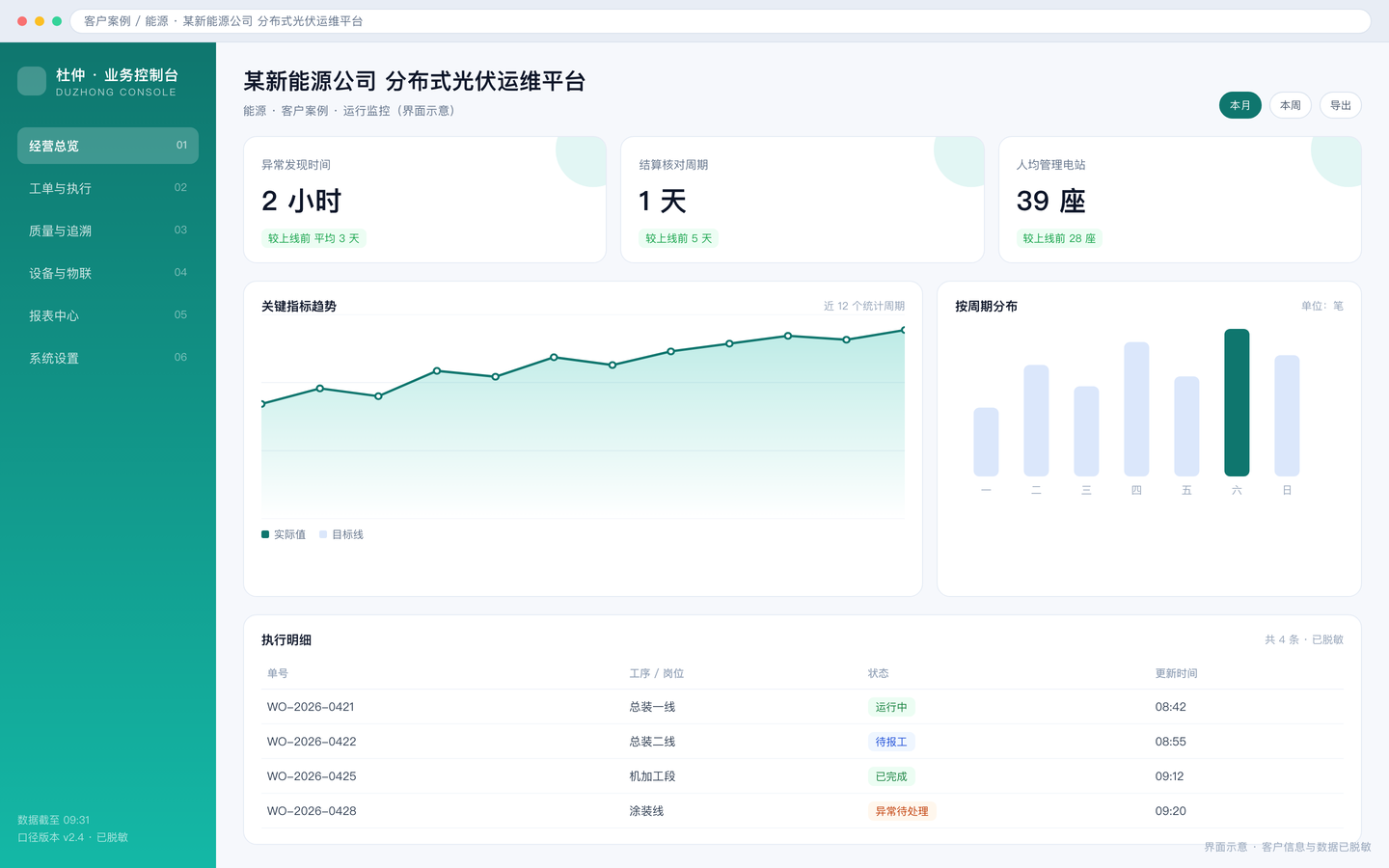Click the 涂装线 cell
1389x868 pixels.
(647, 811)
